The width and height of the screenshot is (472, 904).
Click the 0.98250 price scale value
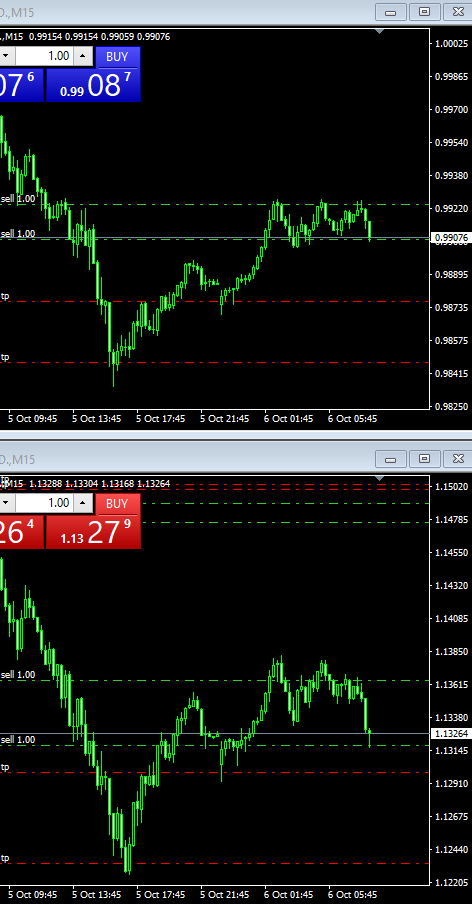(452, 406)
